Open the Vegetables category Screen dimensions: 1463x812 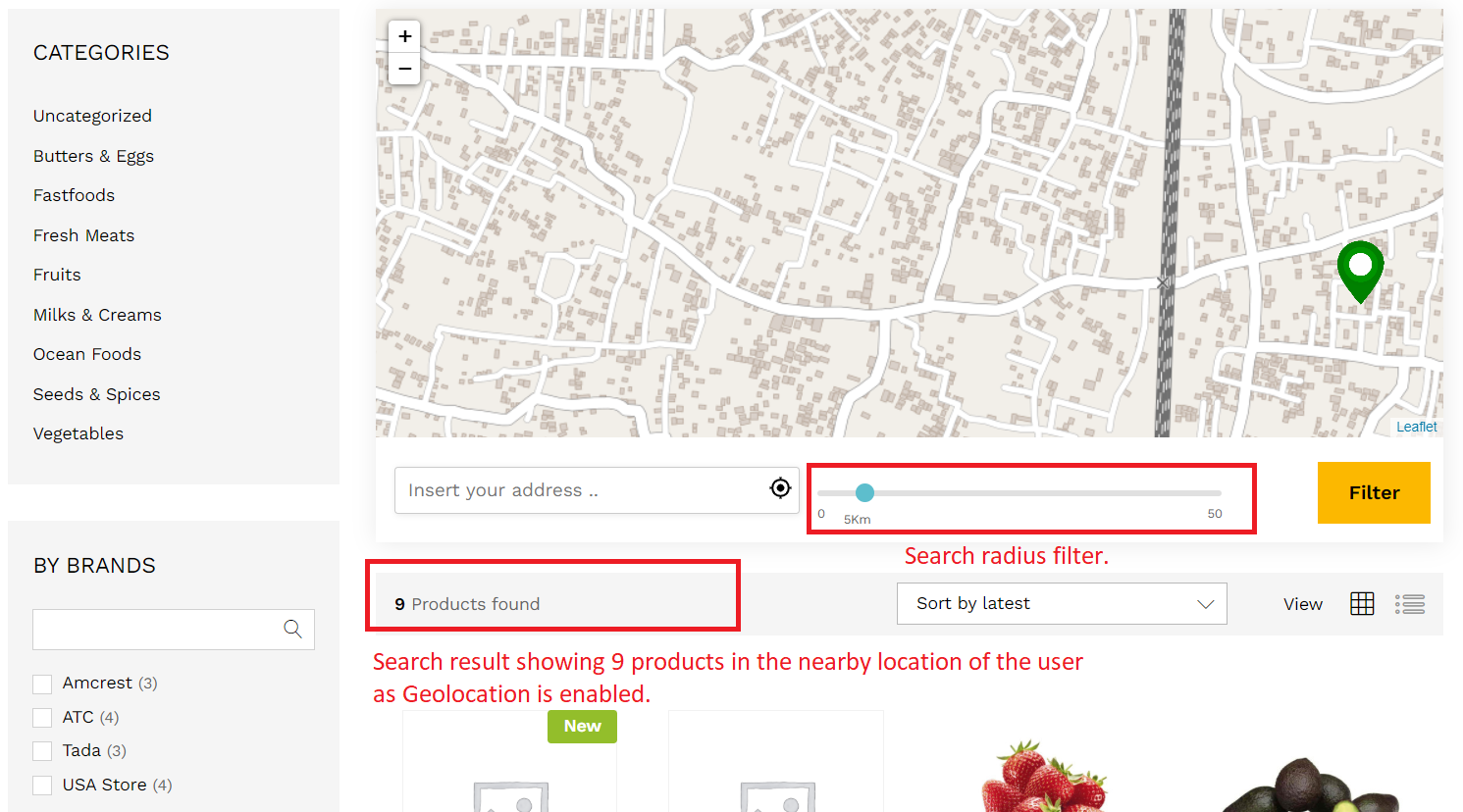[x=78, y=432]
